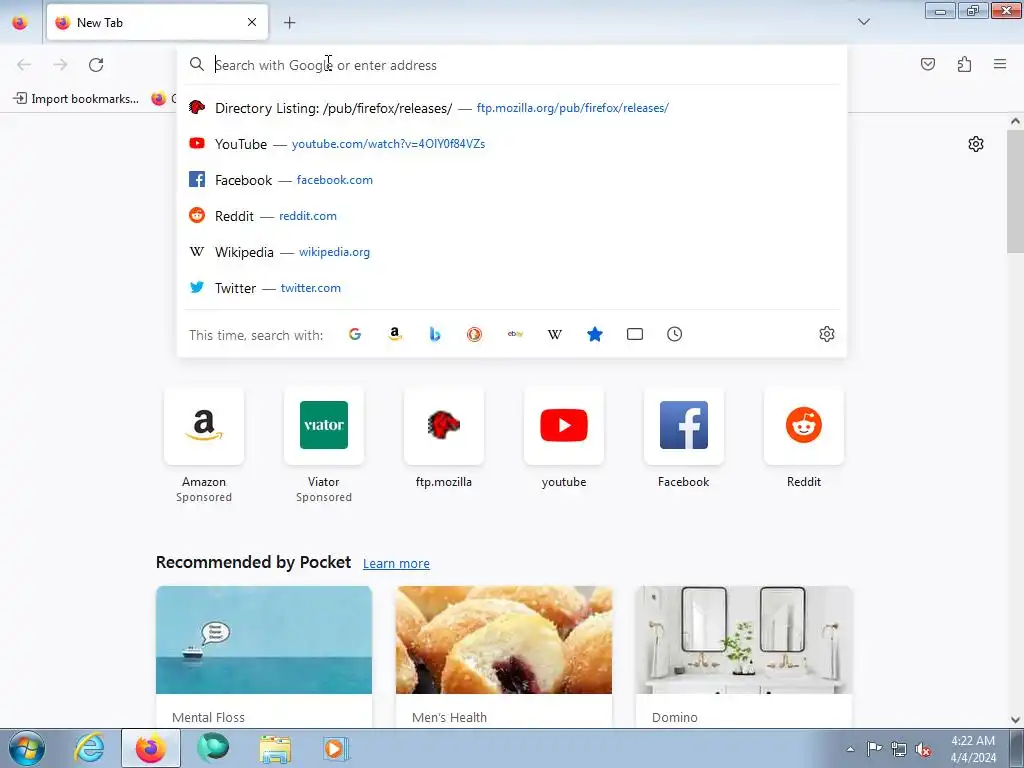Focus the Search or enter address field
The image size is (1024, 768).
tap(512, 65)
